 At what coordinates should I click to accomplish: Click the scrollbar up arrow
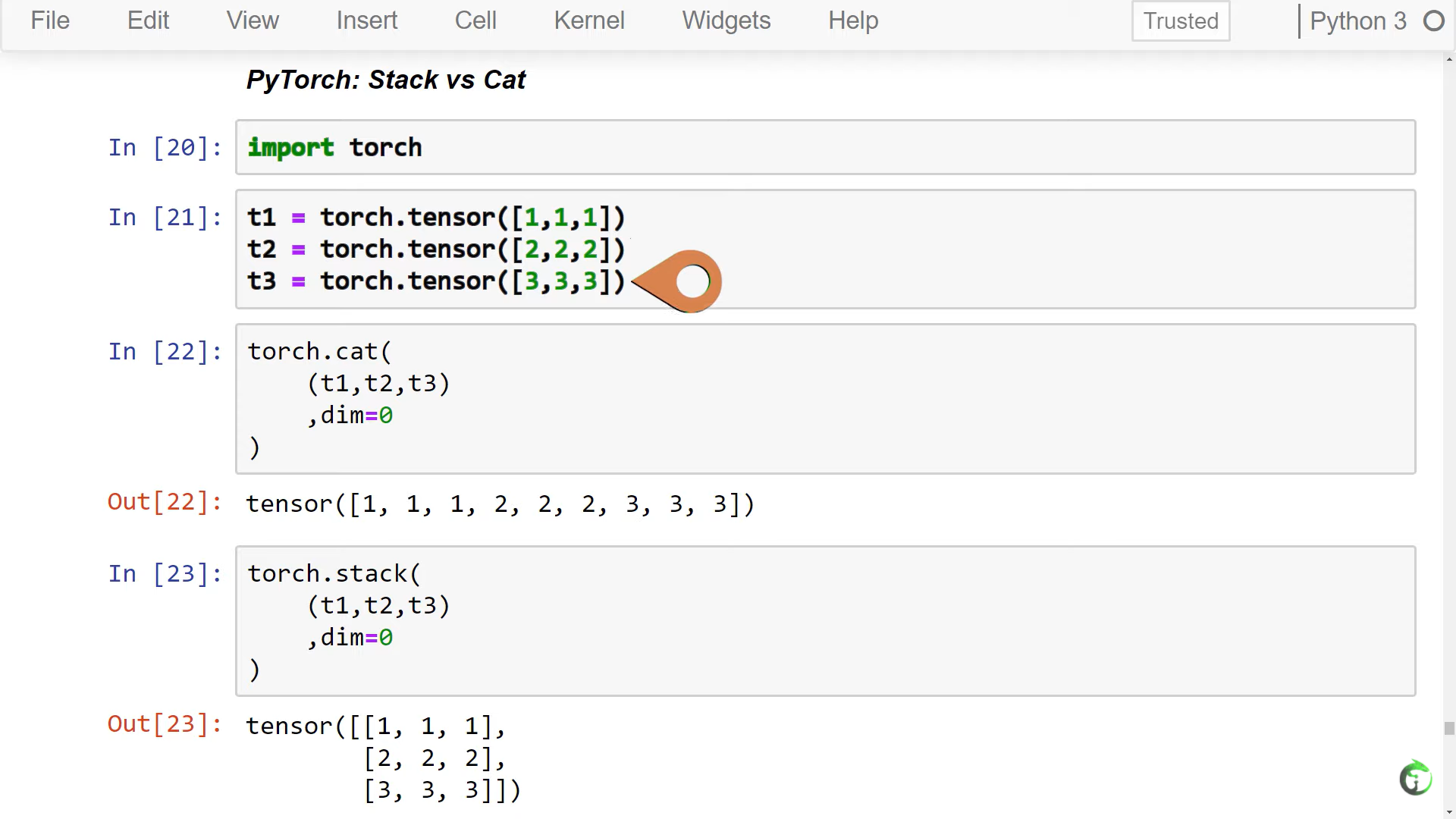click(1449, 59)
